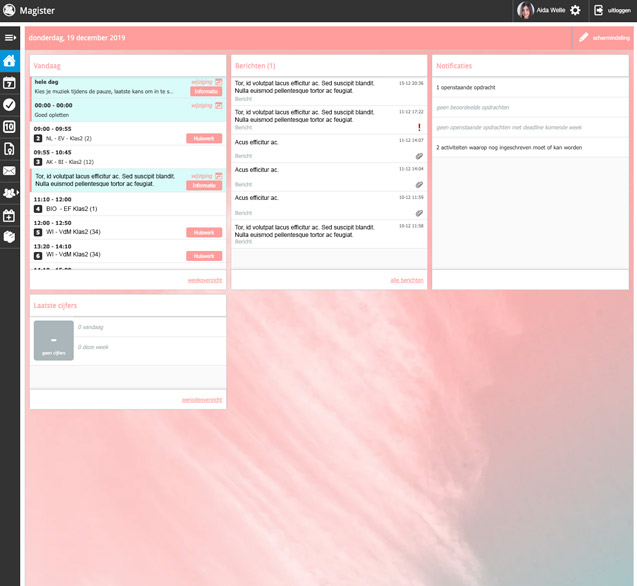Click paperclip icon on 11-12 14:07 message
637x586 pixels.
(x=419, y=156)
